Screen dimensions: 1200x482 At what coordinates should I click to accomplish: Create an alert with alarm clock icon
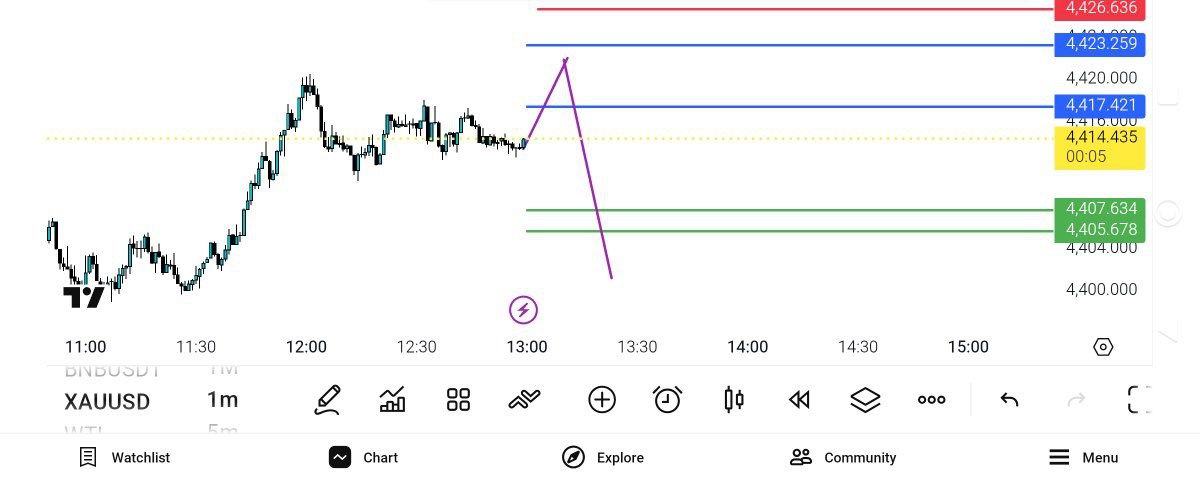coord(667,400)
